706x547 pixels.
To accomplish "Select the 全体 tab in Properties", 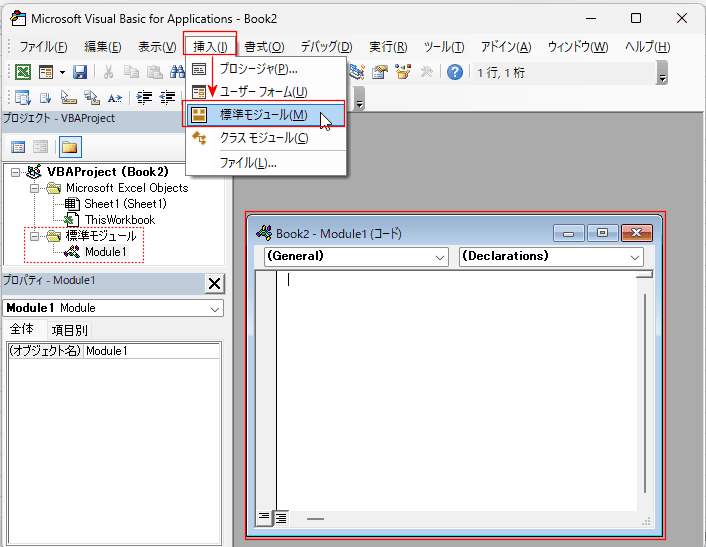I will click(23, 329).
